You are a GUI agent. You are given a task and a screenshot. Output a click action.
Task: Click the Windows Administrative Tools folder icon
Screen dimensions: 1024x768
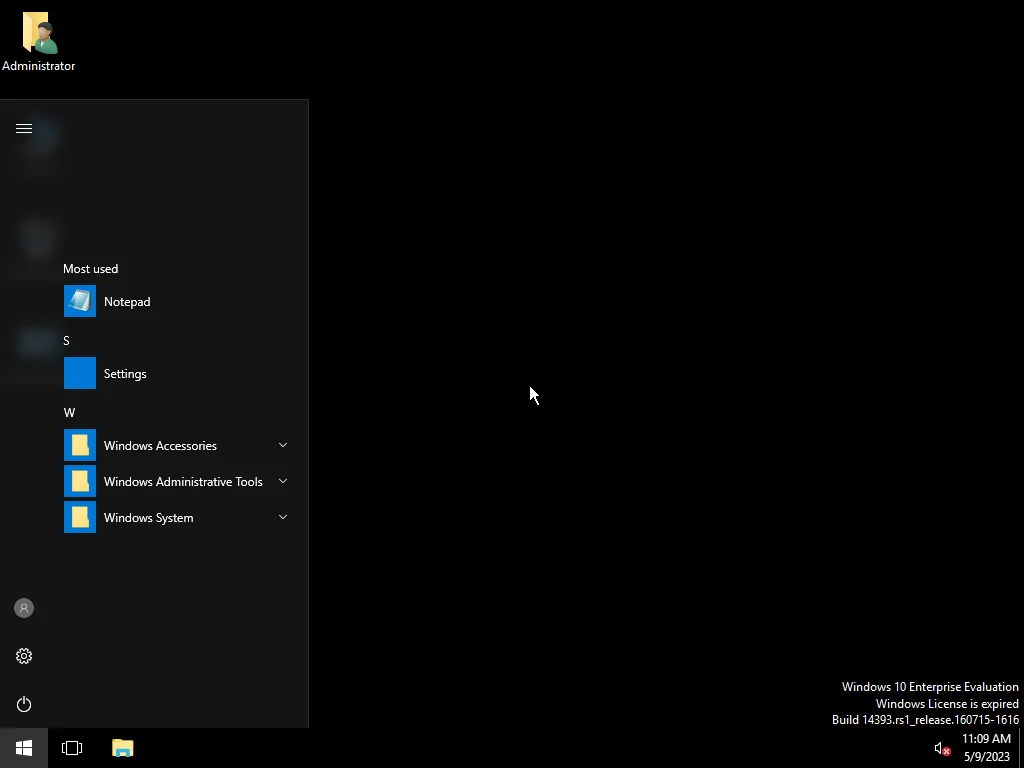80,481
